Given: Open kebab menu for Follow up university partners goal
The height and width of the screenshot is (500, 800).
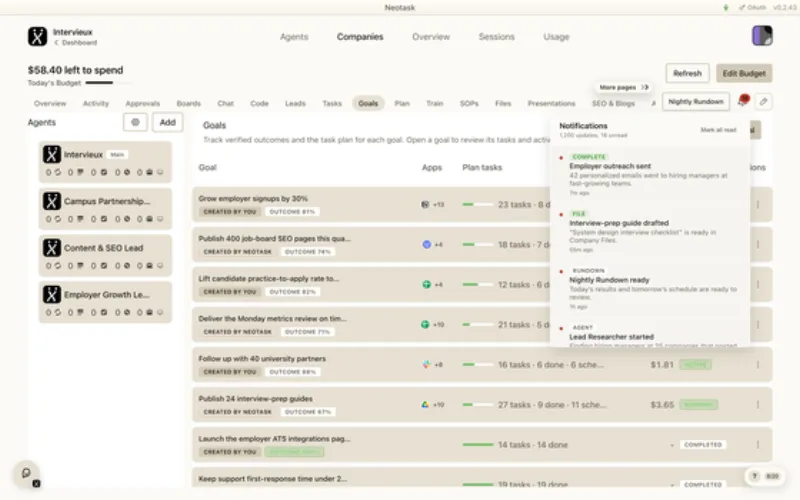Looking at the screenshot, I should click(758, 365).
